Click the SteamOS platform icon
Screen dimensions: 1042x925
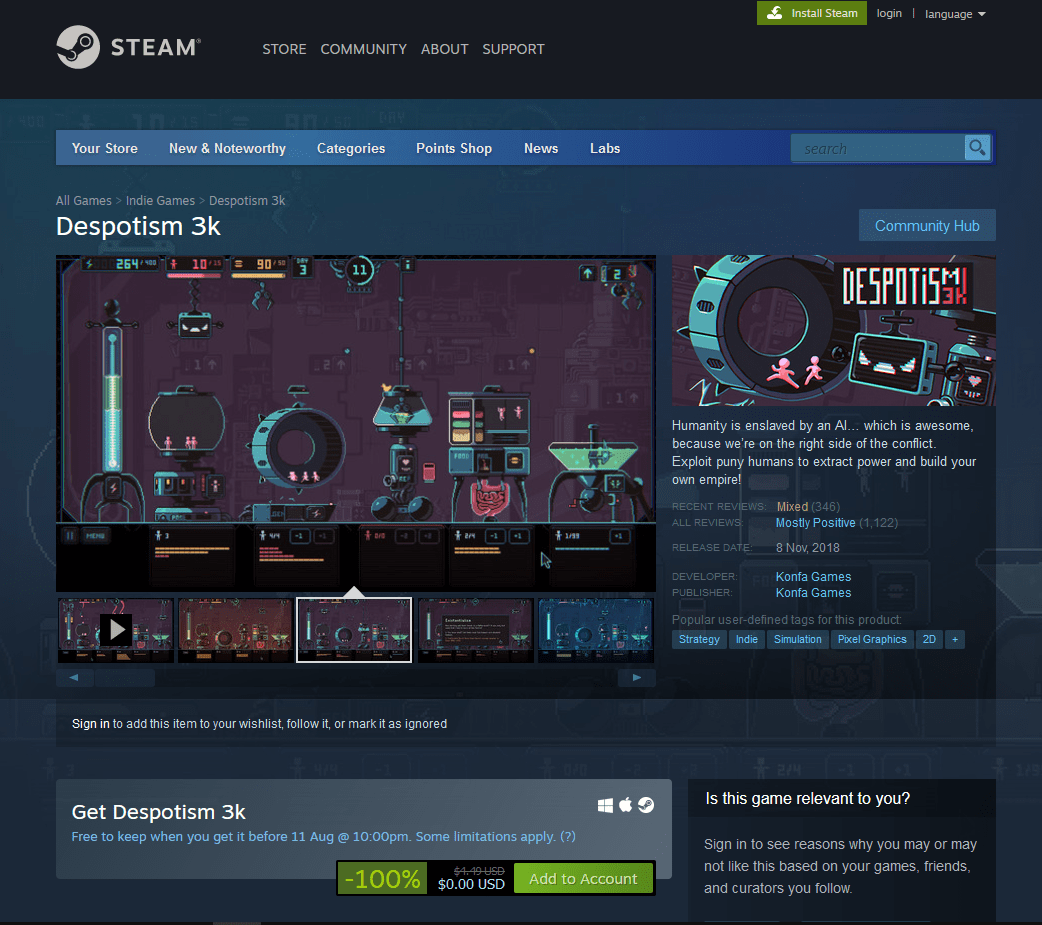coord(646,805)
